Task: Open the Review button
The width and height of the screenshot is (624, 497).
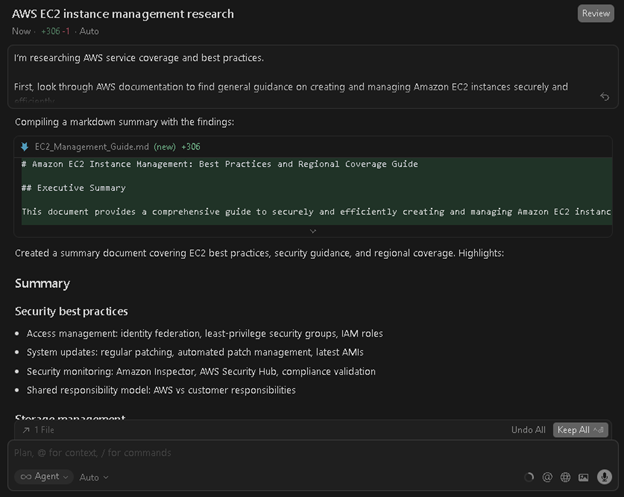Action: coord(595,14)
